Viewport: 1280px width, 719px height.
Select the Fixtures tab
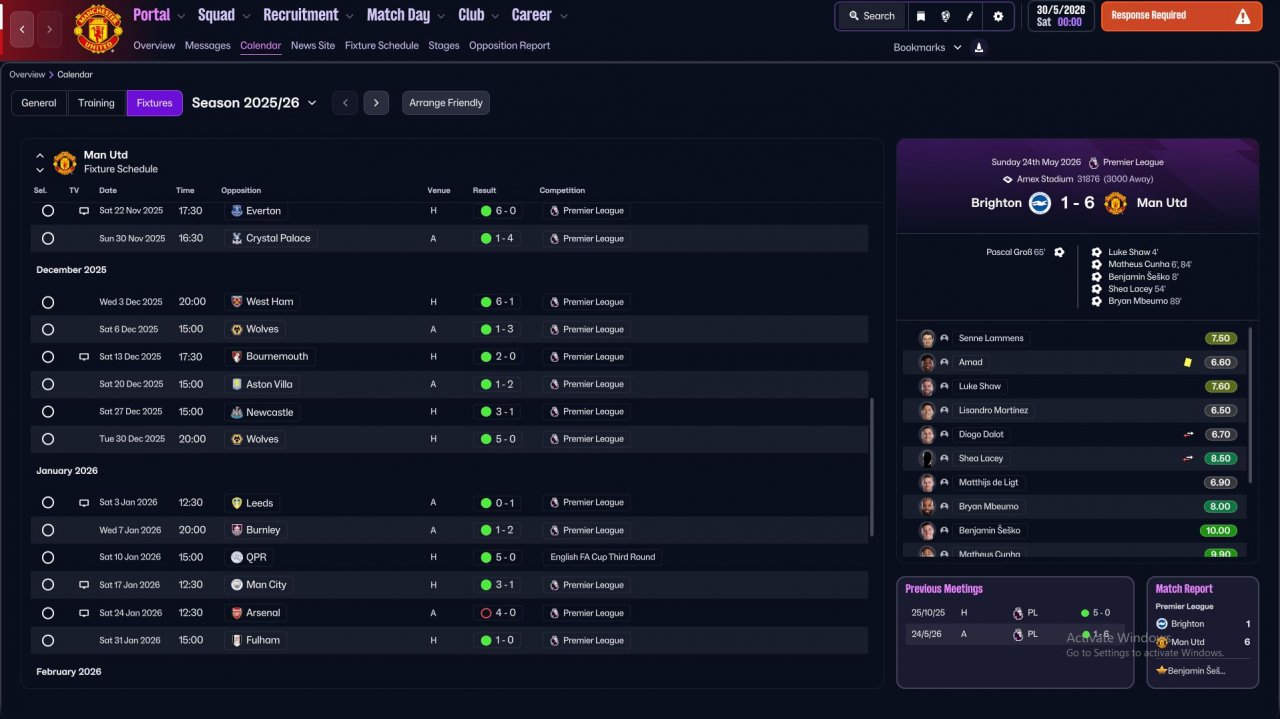pos(154,103)
